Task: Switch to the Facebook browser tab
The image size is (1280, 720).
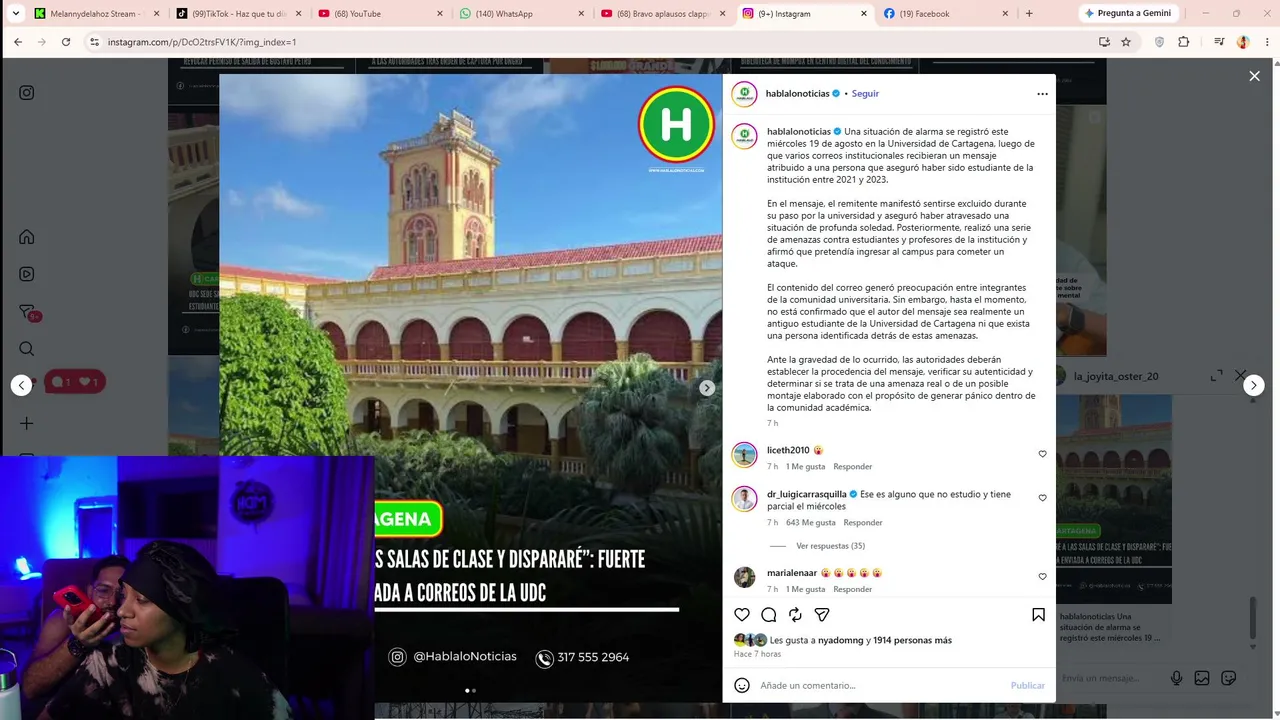Action: 947,14
